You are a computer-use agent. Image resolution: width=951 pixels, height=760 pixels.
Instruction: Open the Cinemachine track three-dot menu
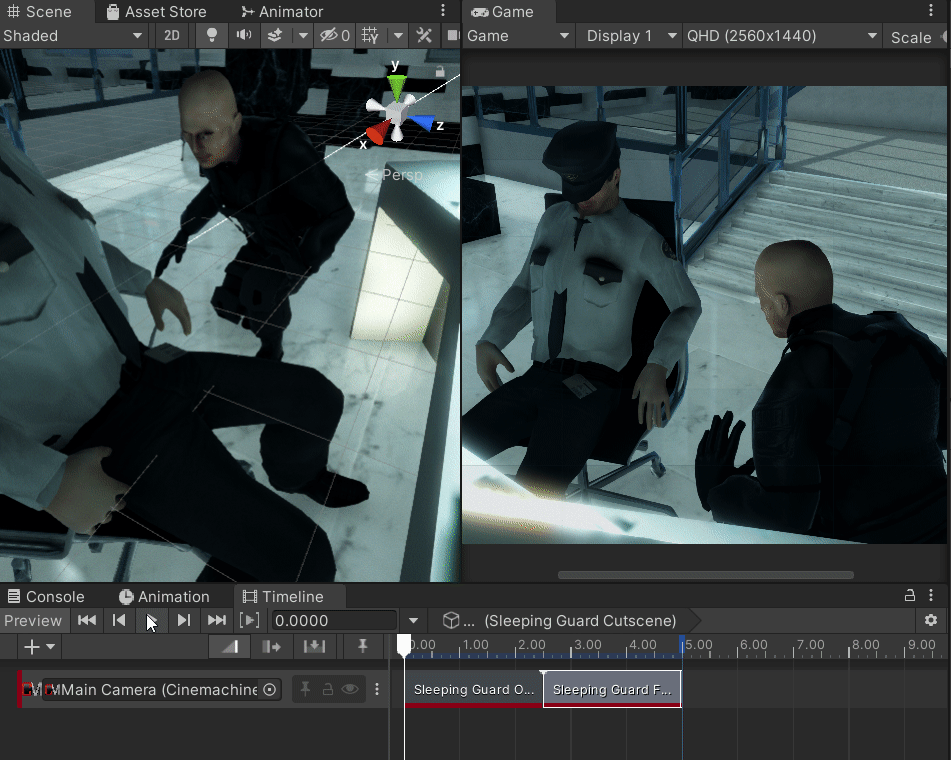[x=377, y=689]
